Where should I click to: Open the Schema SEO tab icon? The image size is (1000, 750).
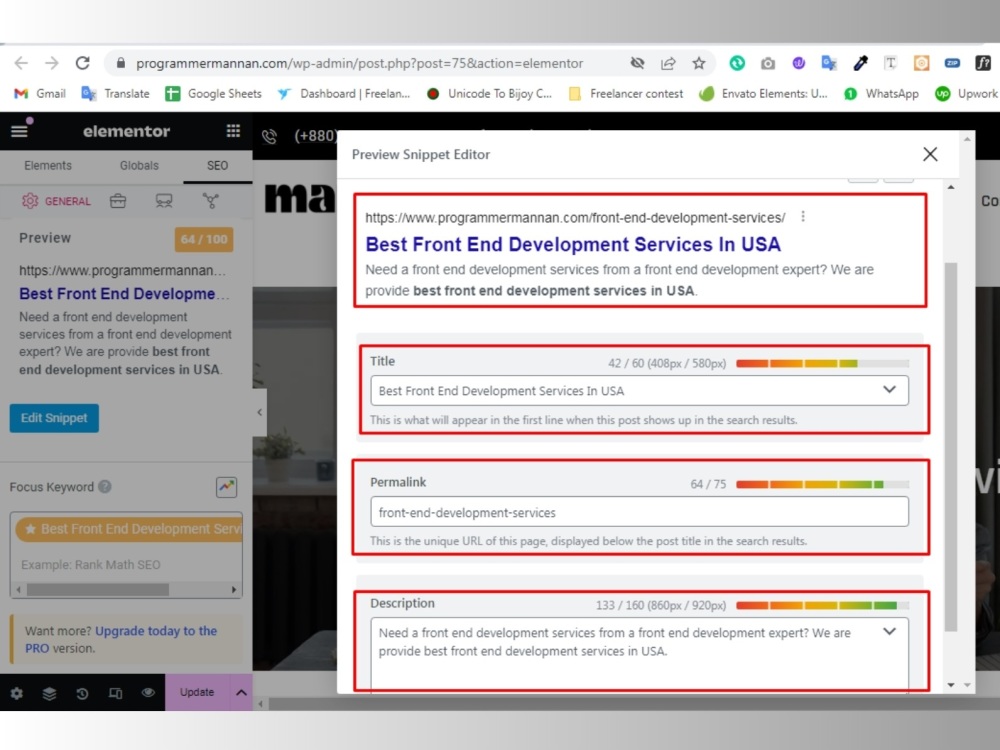point(164,201)
